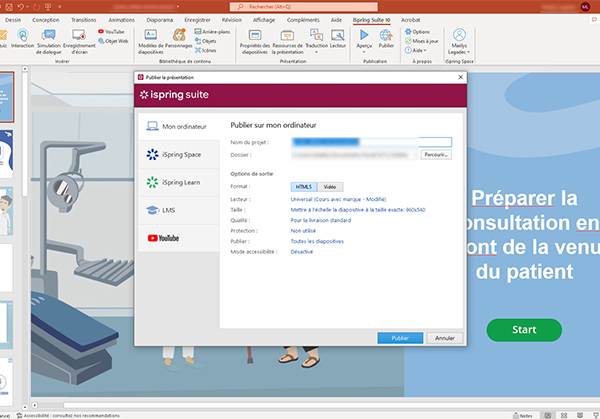The width and height of the screenshot is (600, 419).
Task: Open the Lecteur settings
Action: [338, 39]
